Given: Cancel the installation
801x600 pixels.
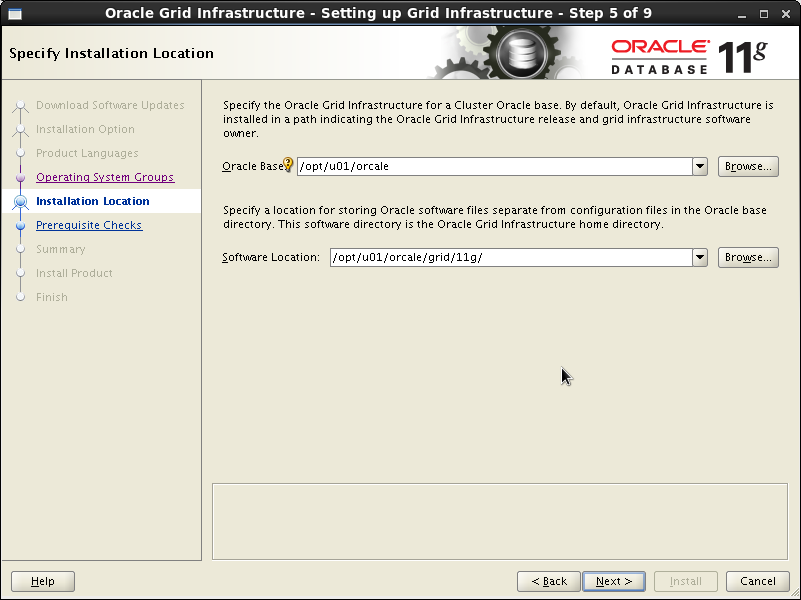Looking at the screenshot, I should coord(758,581).
